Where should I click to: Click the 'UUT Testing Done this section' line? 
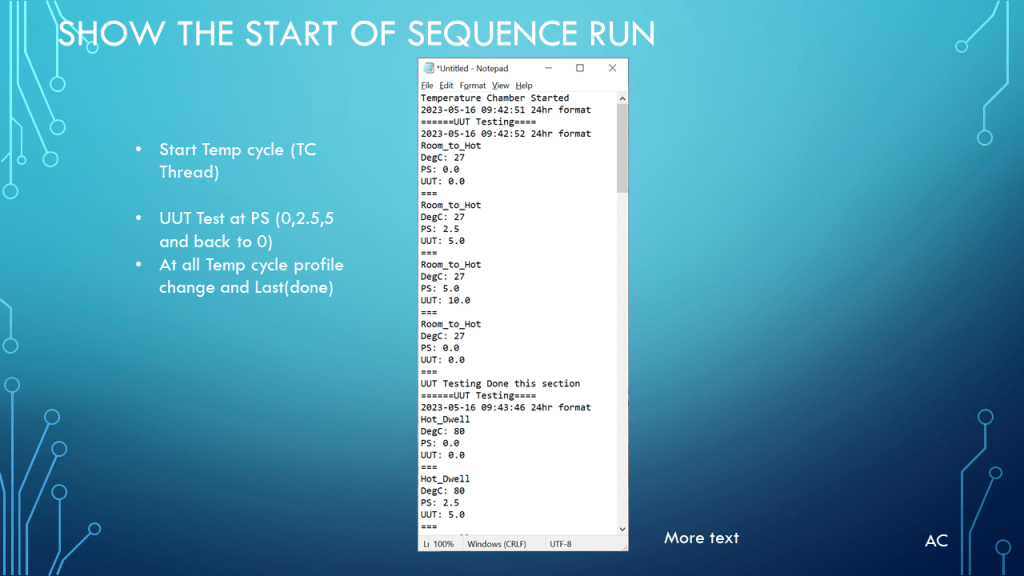[500, 383]
